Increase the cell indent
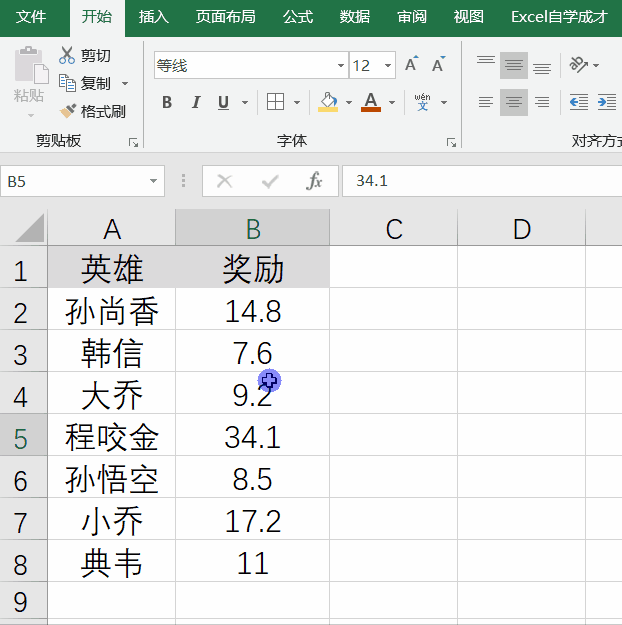Image resolution: width=622 pixels, height=625 pixels. (x=606, y=102)
